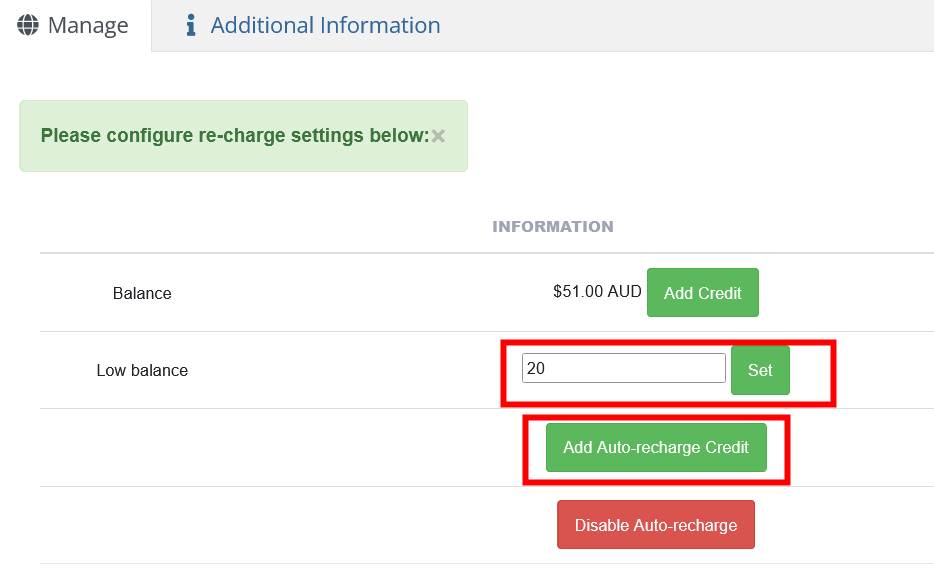Click the Balance row label

coord(142,293)
